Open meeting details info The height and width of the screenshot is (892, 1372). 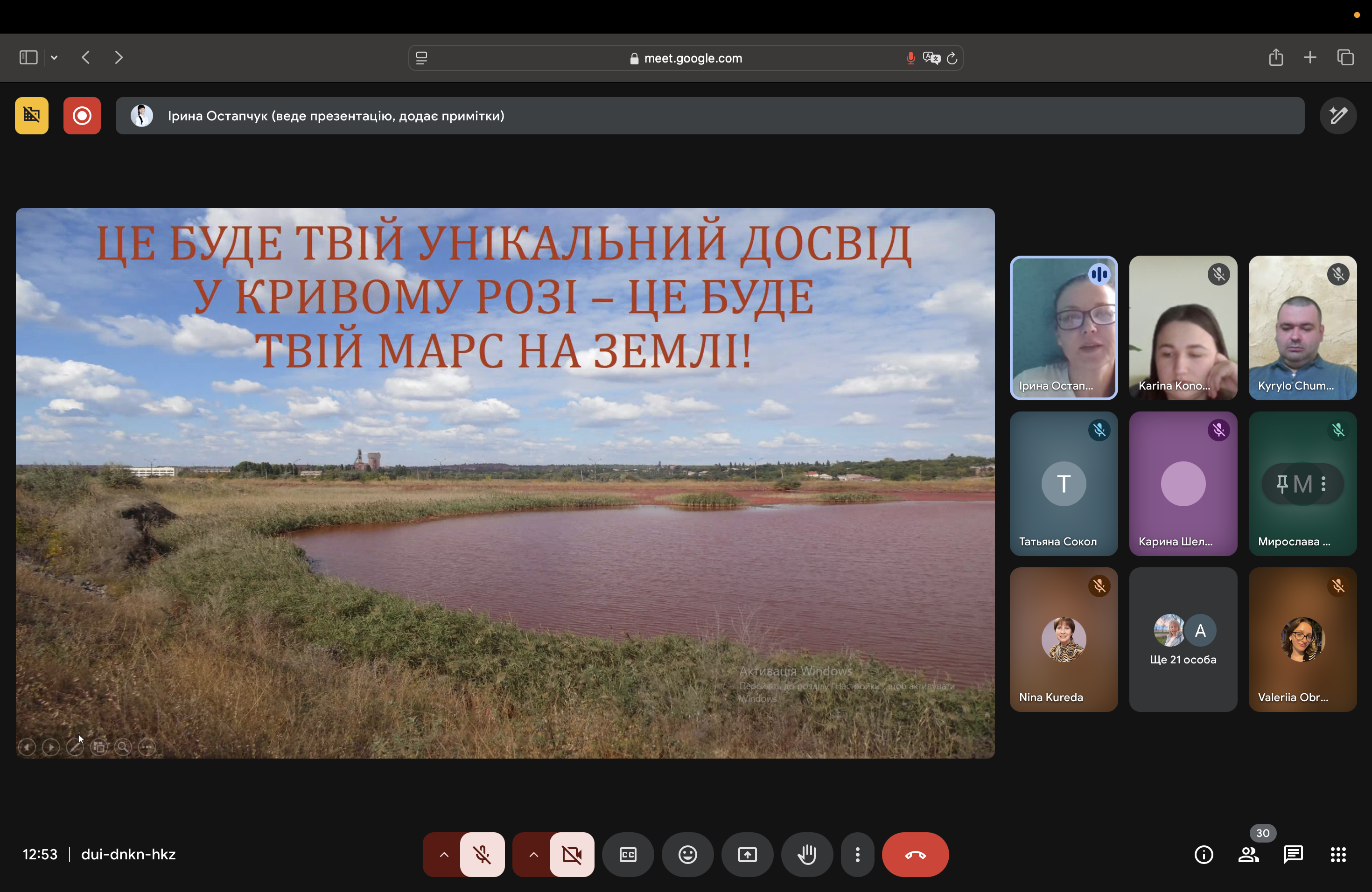[x=1203, y=855]
